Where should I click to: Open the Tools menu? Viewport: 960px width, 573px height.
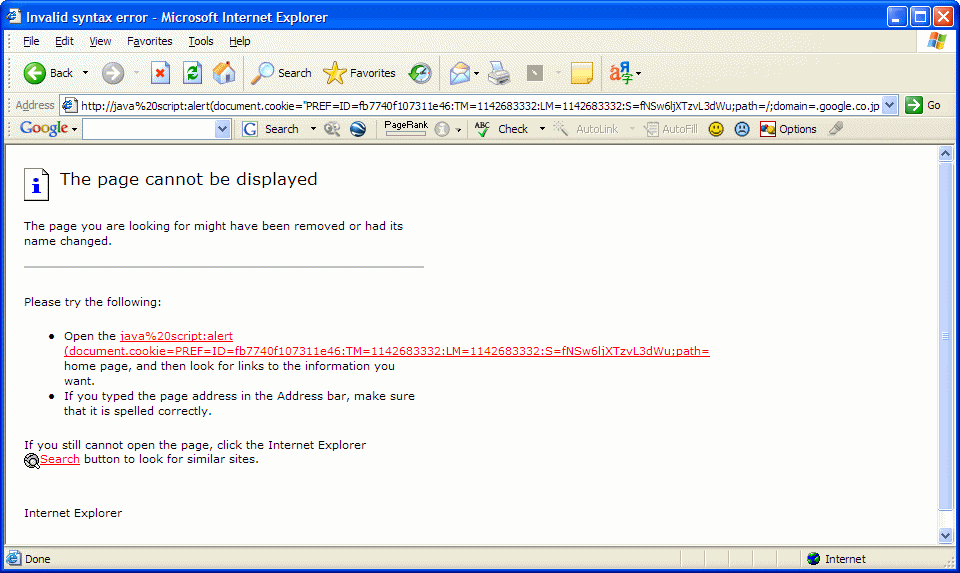coord(201,41)
